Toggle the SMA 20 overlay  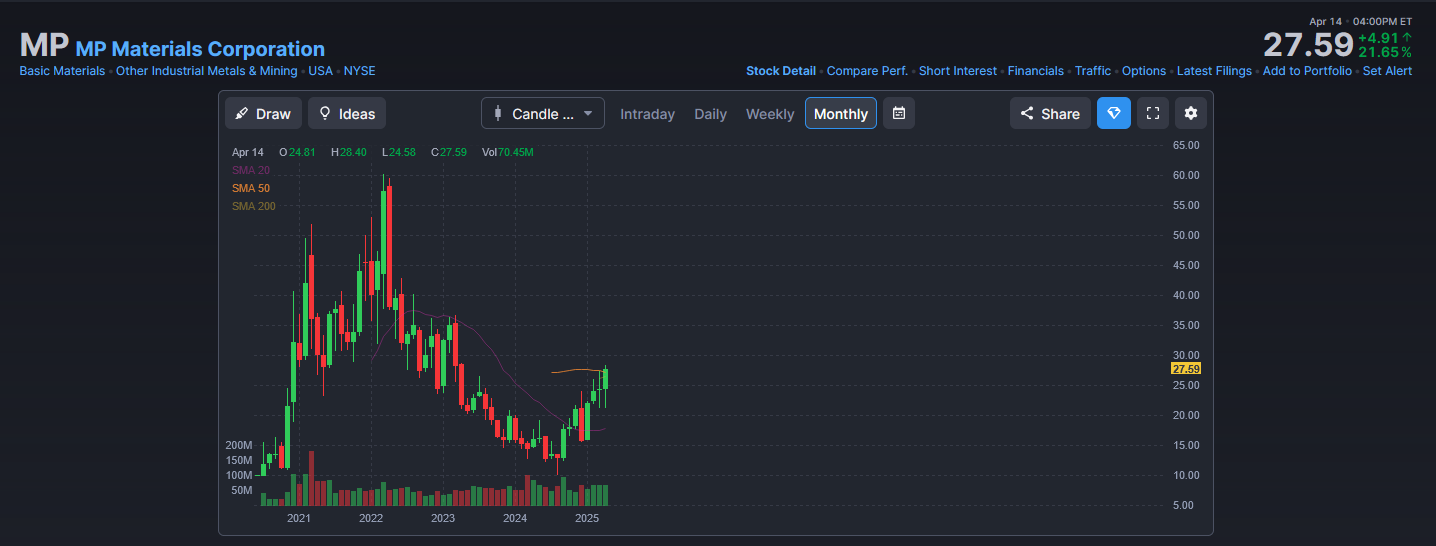pos(251,170)
